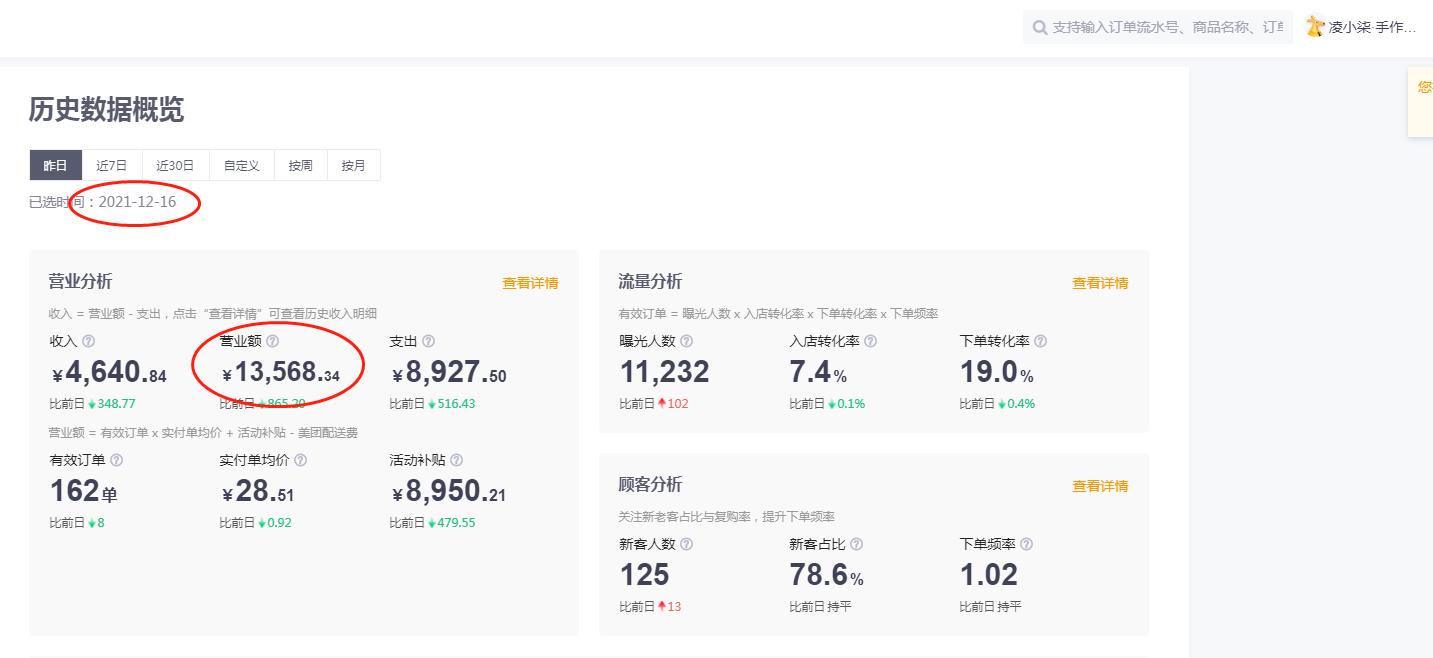
Task: Open the 自定义 date range tab
Action: (241, 165)
